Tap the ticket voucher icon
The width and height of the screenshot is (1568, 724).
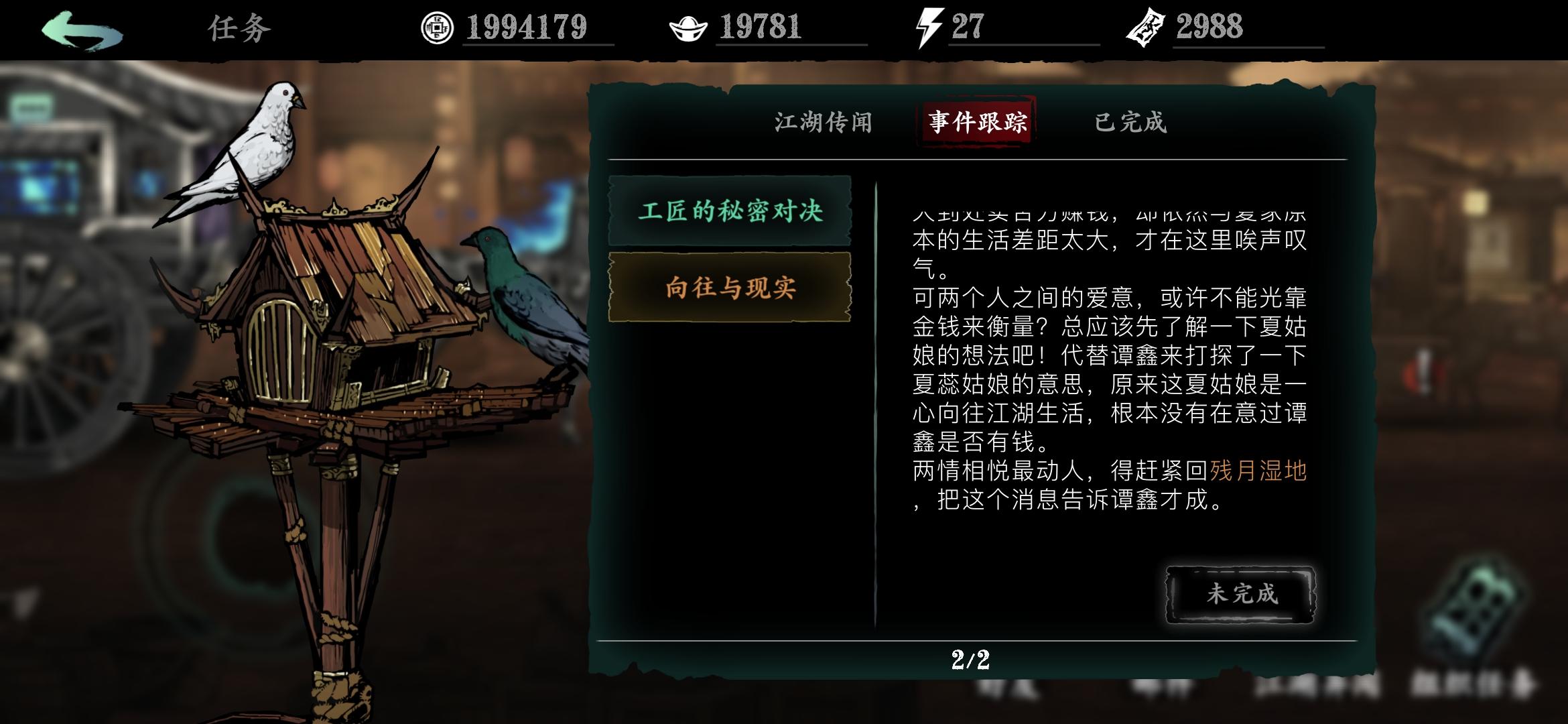click(x=1146, y=28)
